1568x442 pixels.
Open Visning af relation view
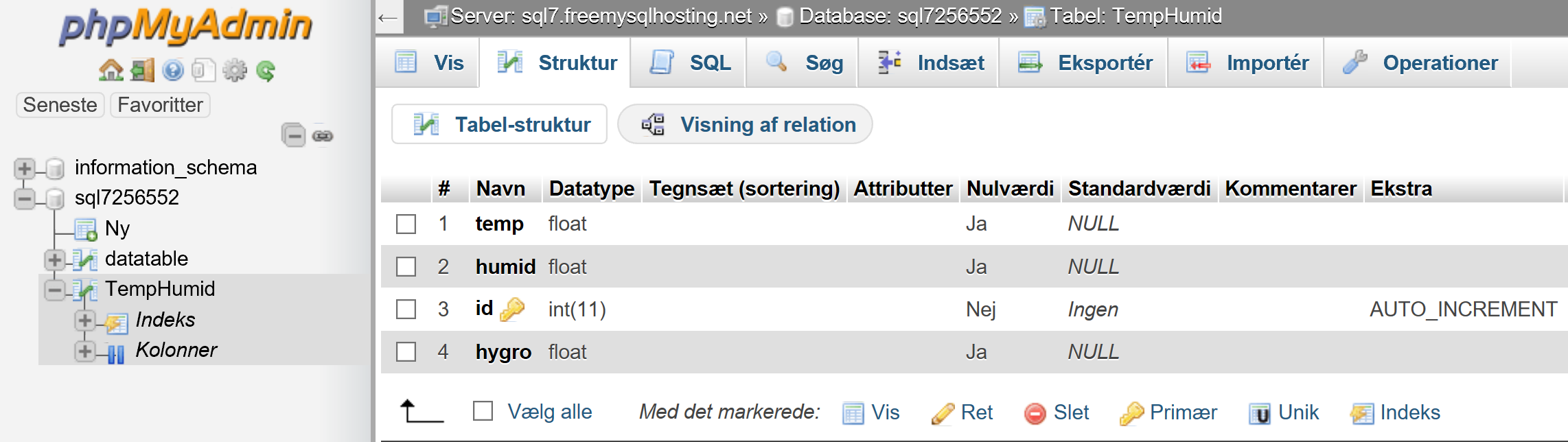tap(746, 124)
